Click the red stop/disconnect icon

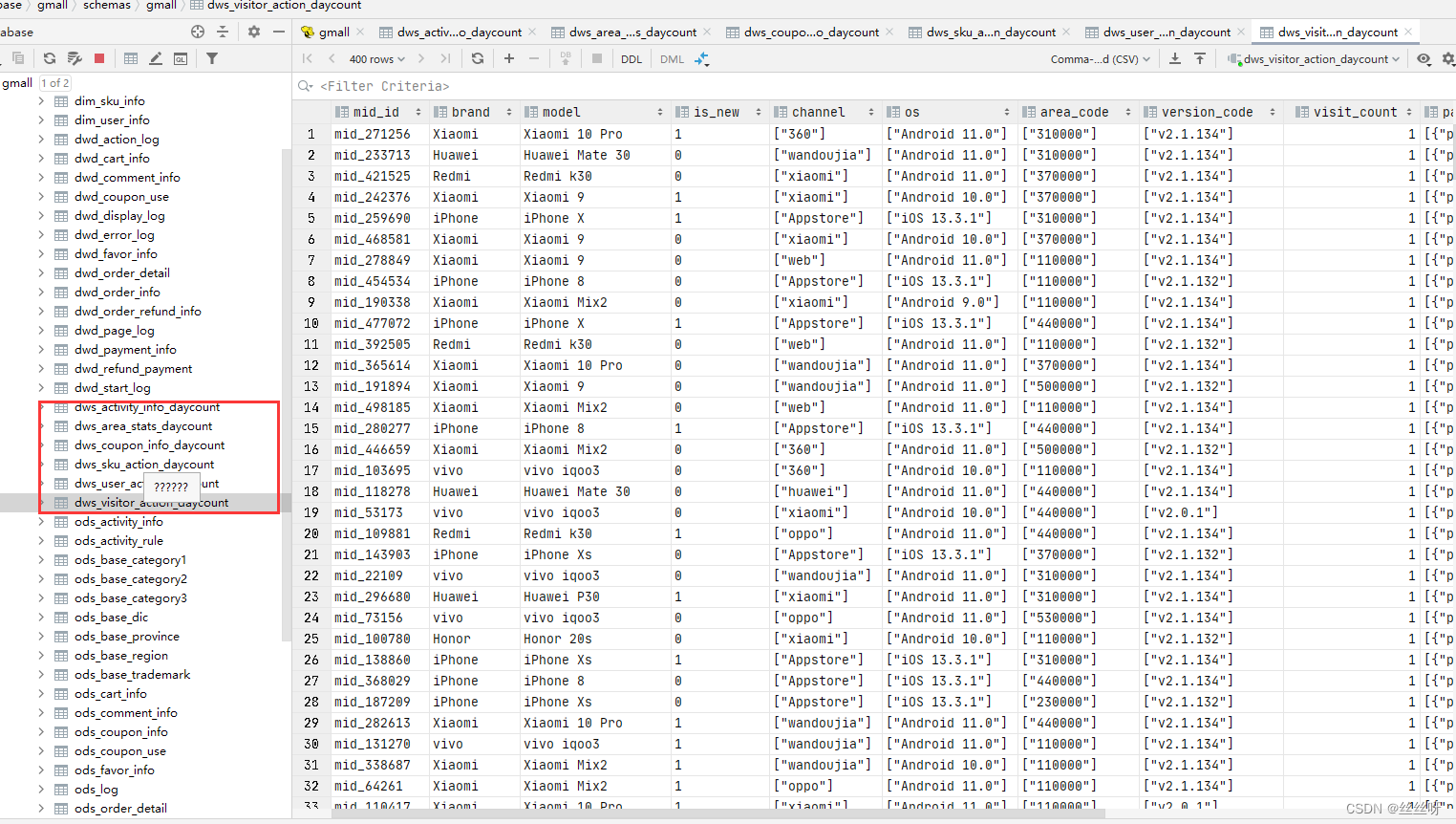tap(99, 58)
